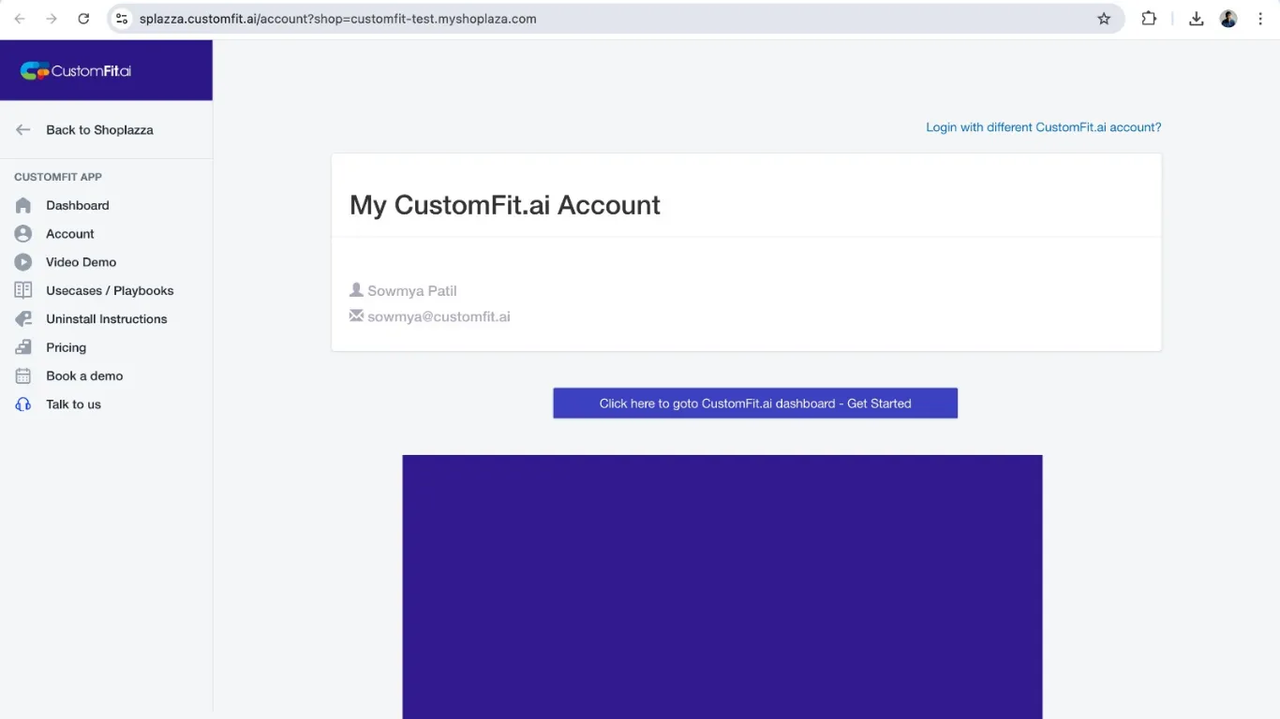Open Login with different CustomFit.ai account link
The image size is (1280, 719).
[1043, 127]
